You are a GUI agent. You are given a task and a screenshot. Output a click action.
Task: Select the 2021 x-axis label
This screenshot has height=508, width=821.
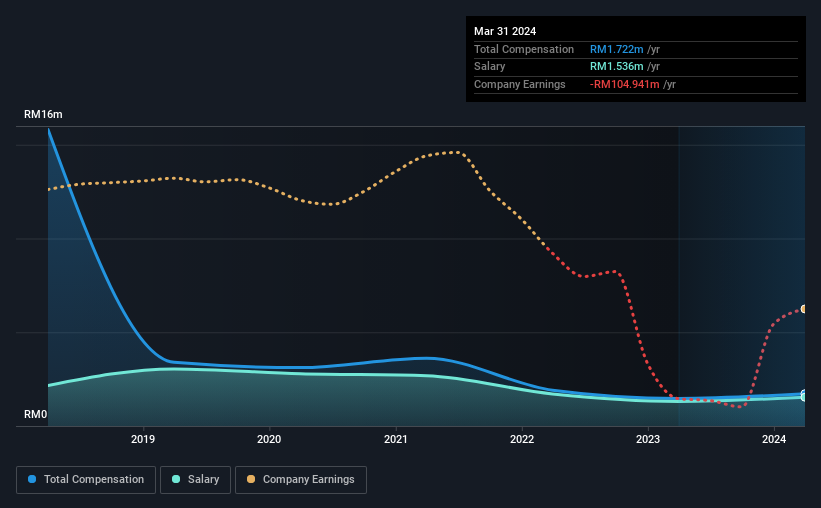tap(396, 439)
